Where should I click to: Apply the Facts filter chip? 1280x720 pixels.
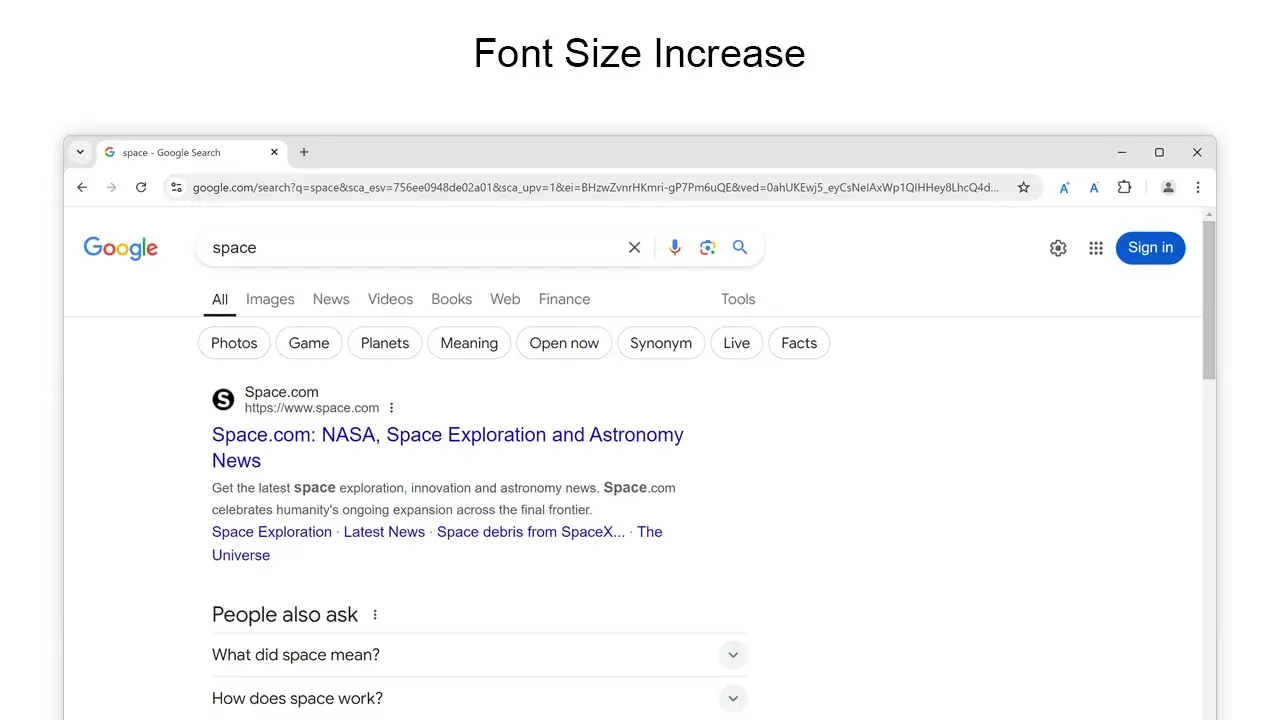coord(799,343)
